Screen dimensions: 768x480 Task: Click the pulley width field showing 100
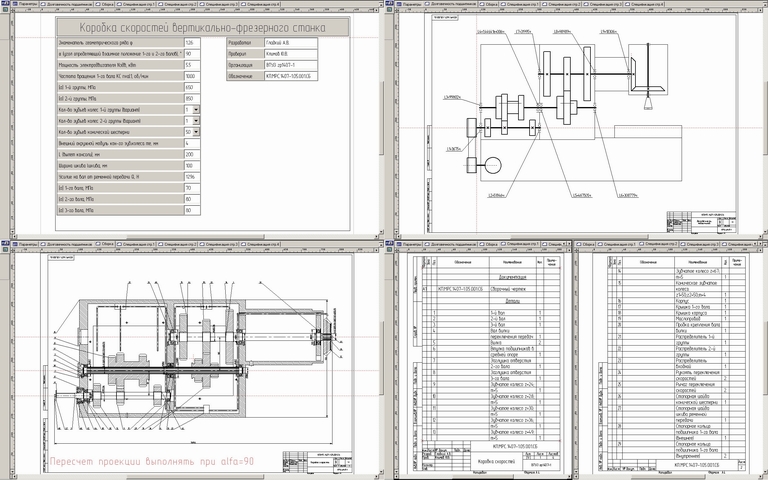click(192, 166)
